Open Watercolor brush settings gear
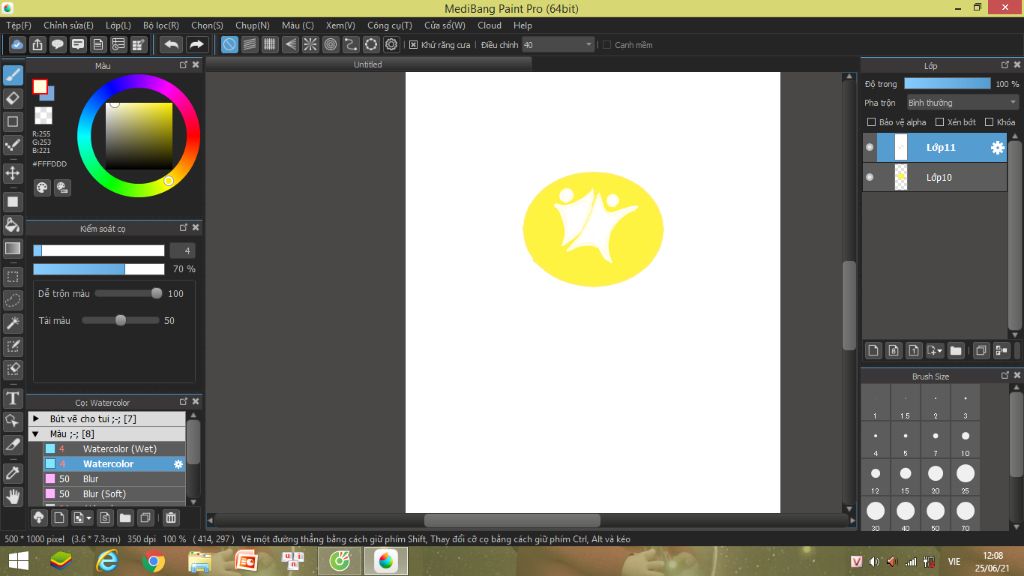 tap(178, 464)
